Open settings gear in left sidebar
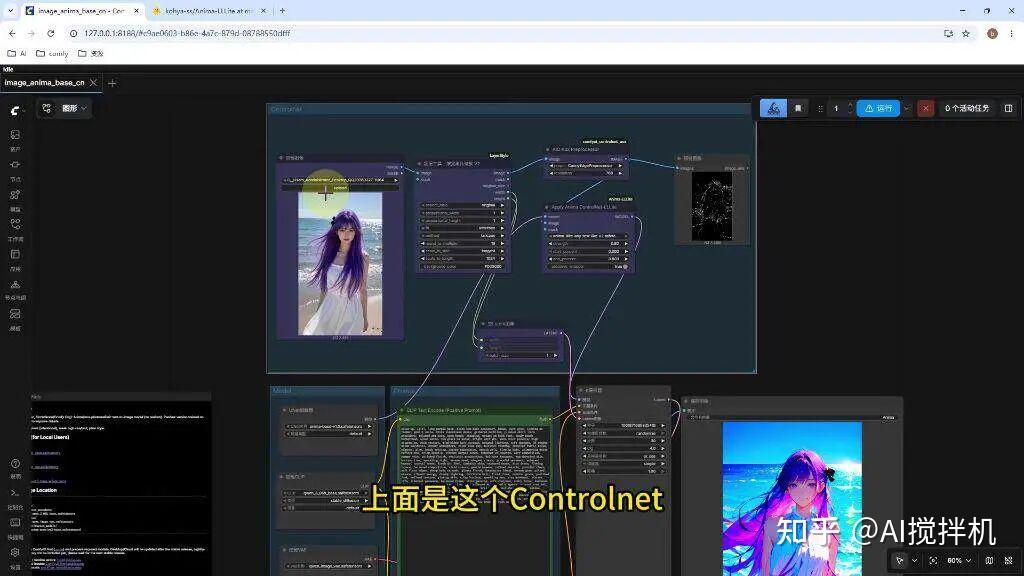Viewport: 1024px width, 576px height. (15, 552)
